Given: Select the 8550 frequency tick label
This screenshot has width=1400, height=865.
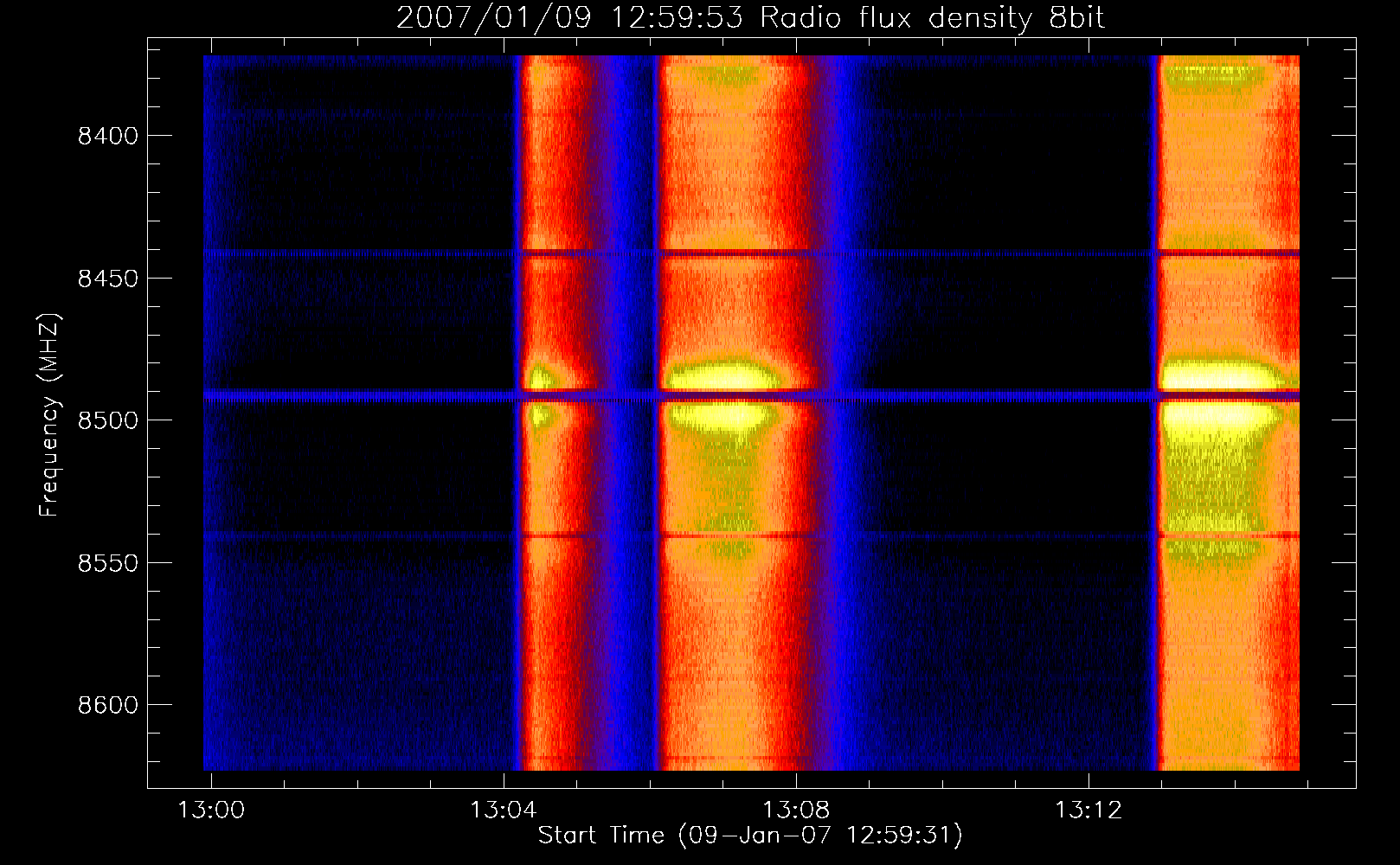Looking at the screenshot, I should (108, 563).
